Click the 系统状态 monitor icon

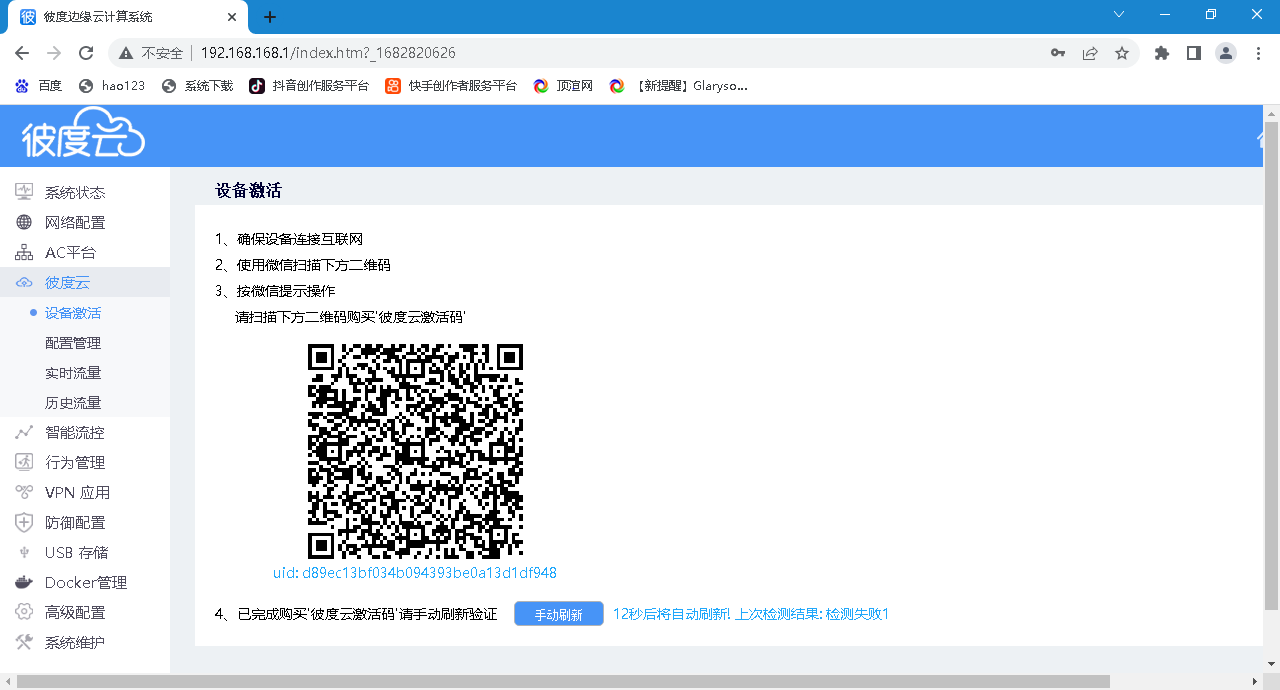24,192
